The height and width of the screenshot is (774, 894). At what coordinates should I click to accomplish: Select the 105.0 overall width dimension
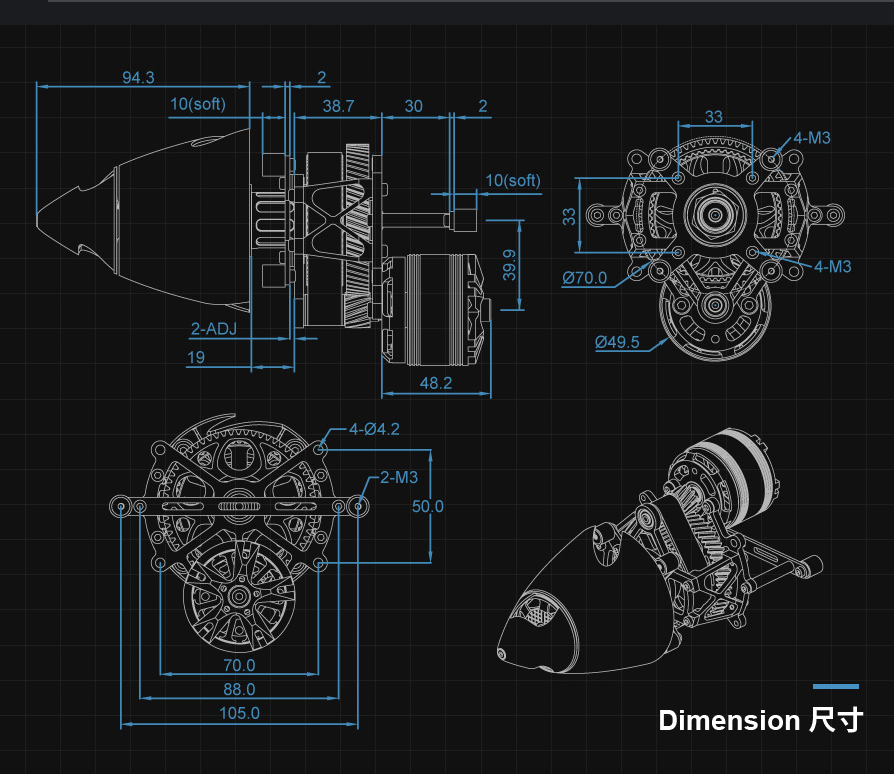pyautogui.click(x=239, y=713)
